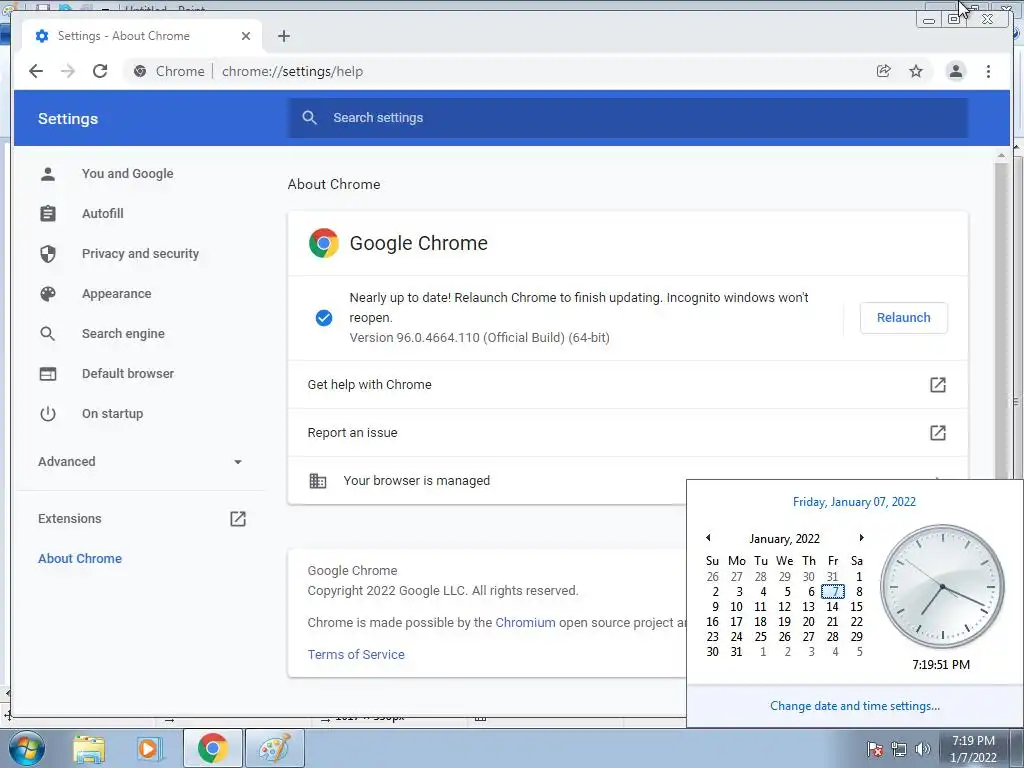Click the blue update checkmark icon
The image size is (1024, 768).
[x=324, y=318]
